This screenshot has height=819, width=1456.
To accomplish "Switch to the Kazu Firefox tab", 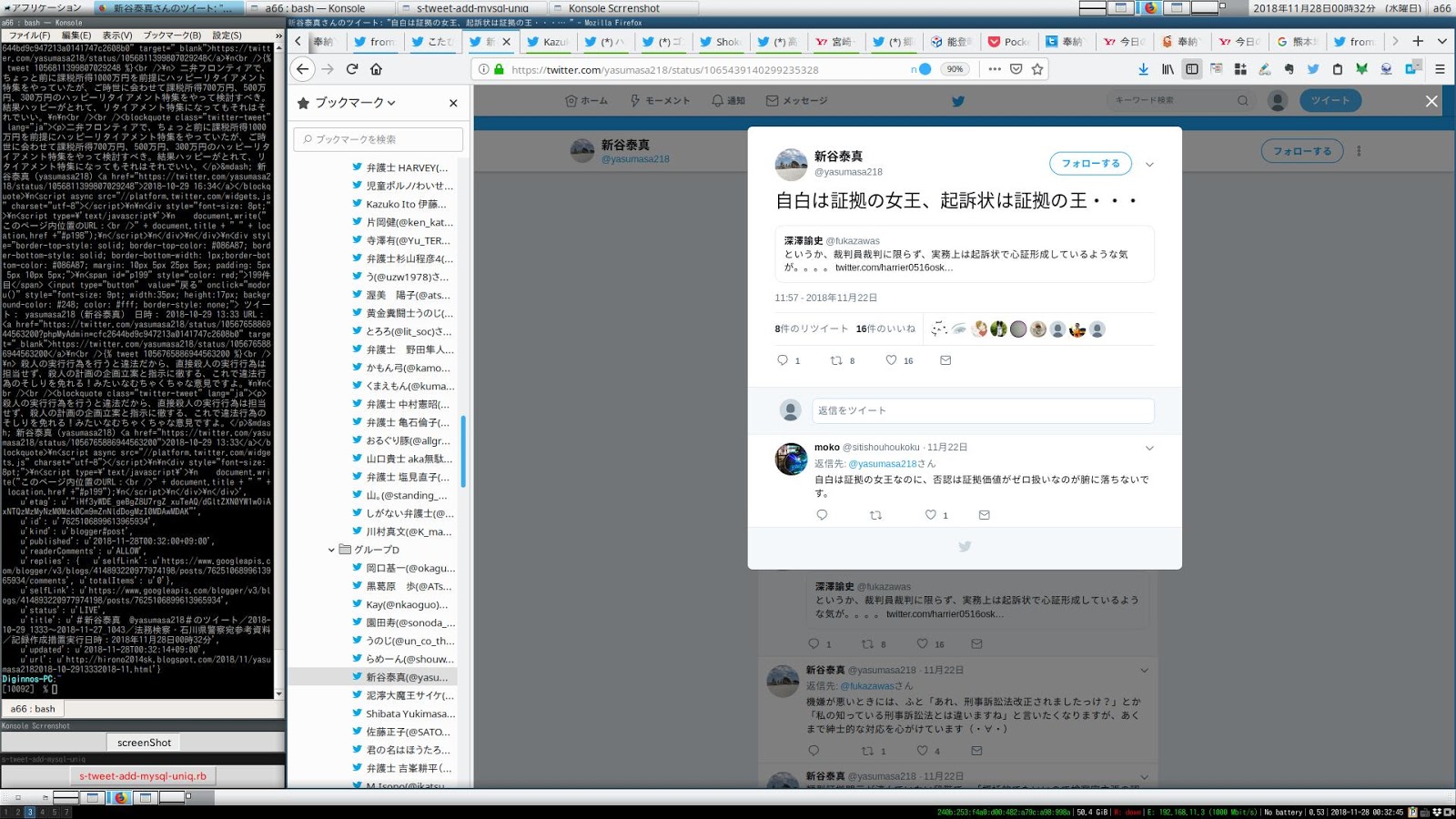I will point(548,41).
